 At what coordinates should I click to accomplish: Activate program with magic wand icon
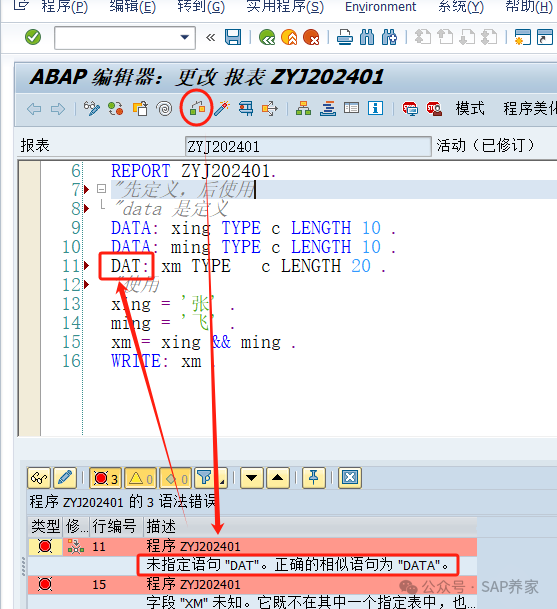tap(221, 108)
